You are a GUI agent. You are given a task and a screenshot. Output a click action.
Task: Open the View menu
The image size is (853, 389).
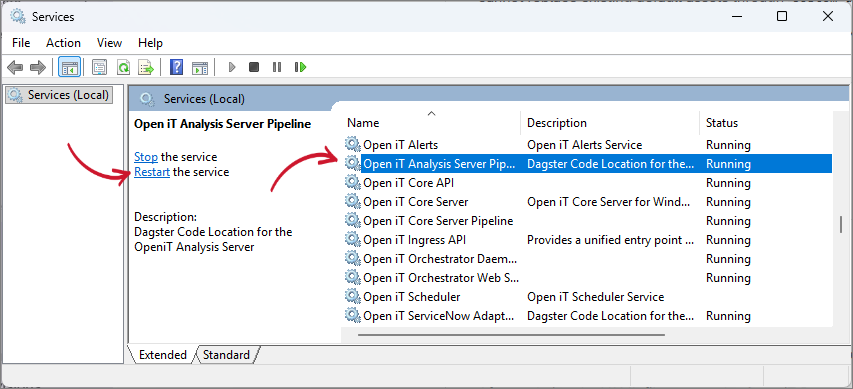(x=109, y=42)
